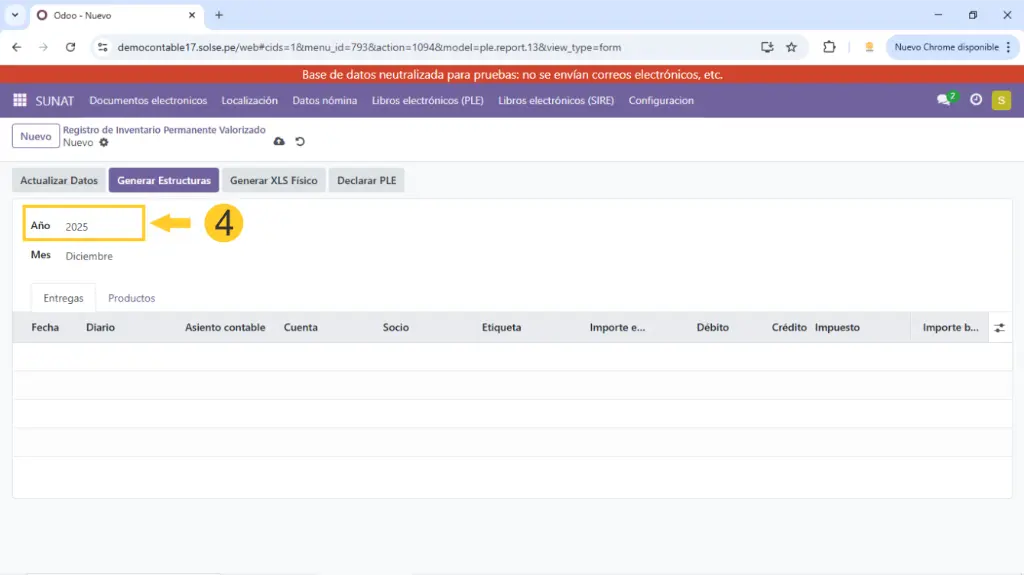The width and height of the screenshot is (1024, 575).
Task: Open the conversations chat icon
Action: pyautogui.click(x=943, y=100)
